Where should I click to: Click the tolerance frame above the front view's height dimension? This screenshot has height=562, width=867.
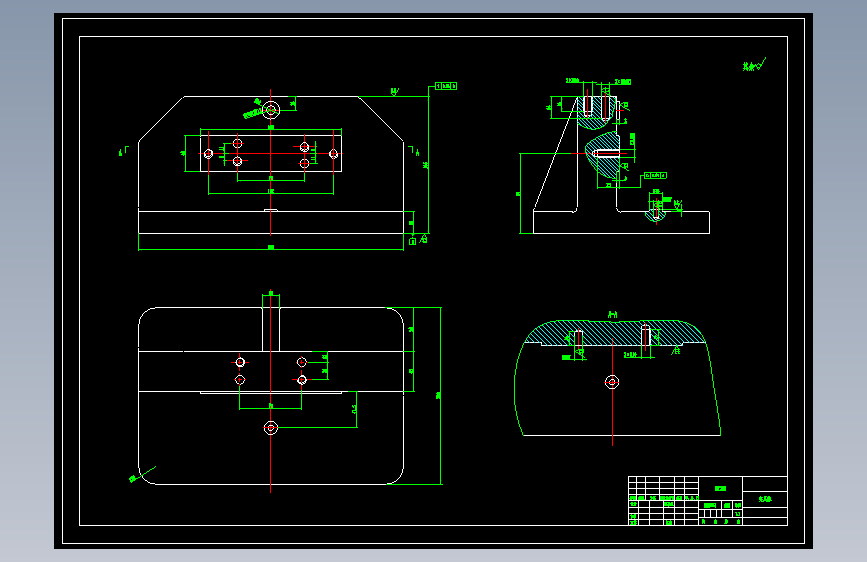[x=446, y=86]
